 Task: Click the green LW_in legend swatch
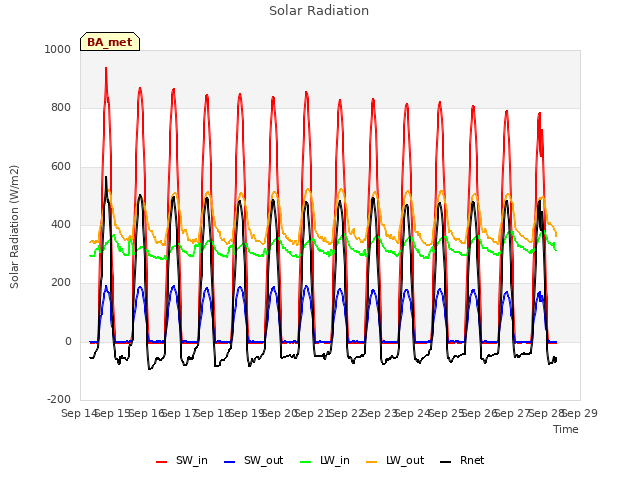[306, 462]
